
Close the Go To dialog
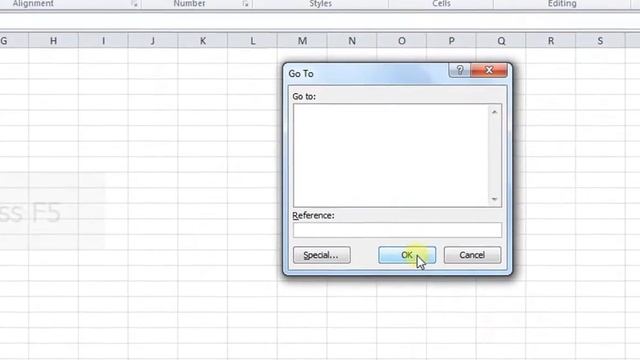pos(489,70)
